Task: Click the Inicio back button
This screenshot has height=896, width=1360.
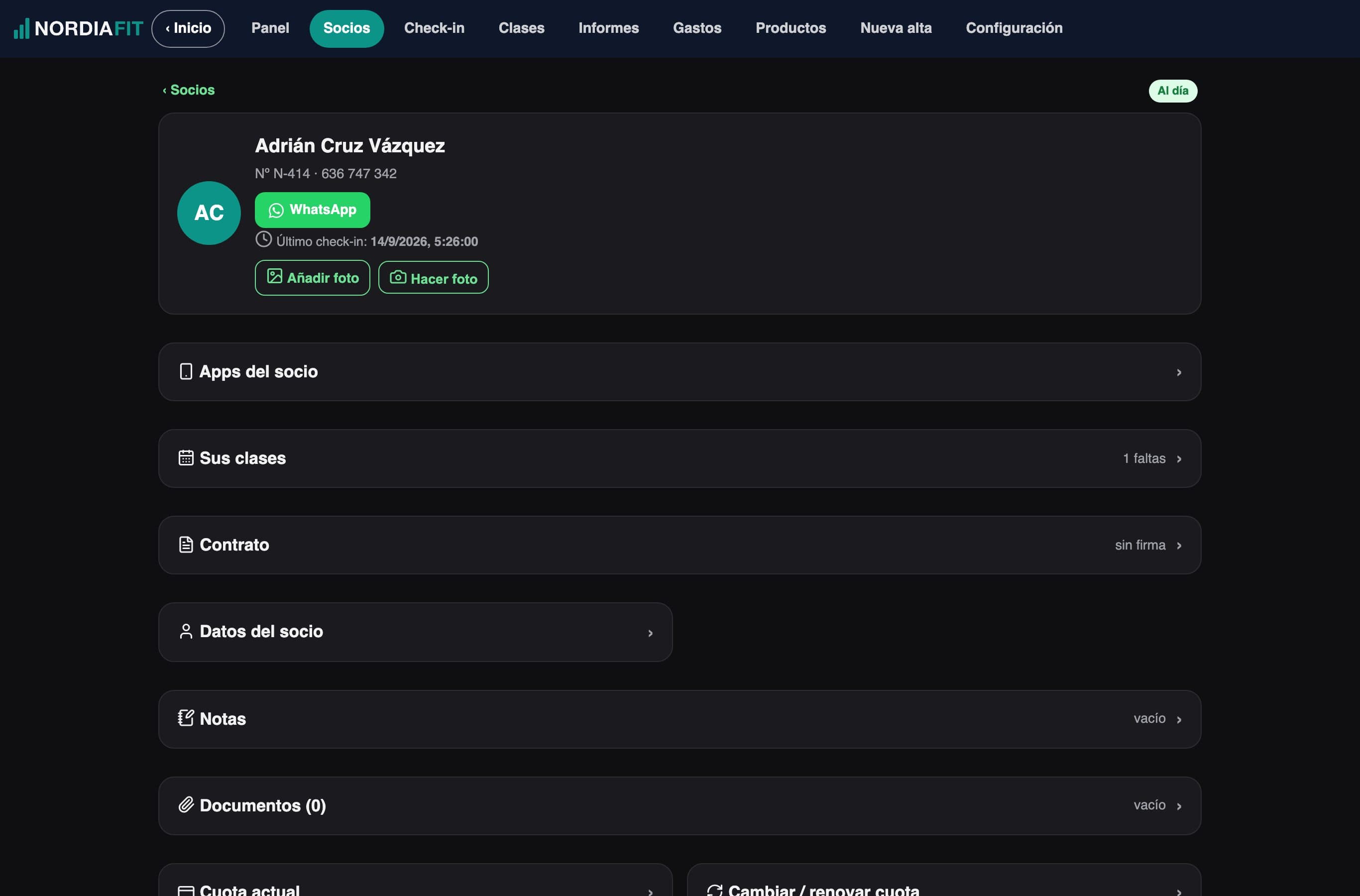Action: coord(188,28)
